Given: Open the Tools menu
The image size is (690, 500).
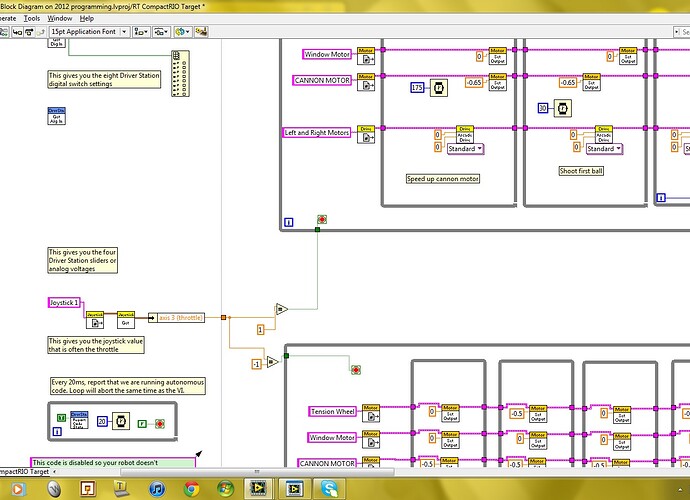Looking at the screenshot, I should [x=32, y=18].
